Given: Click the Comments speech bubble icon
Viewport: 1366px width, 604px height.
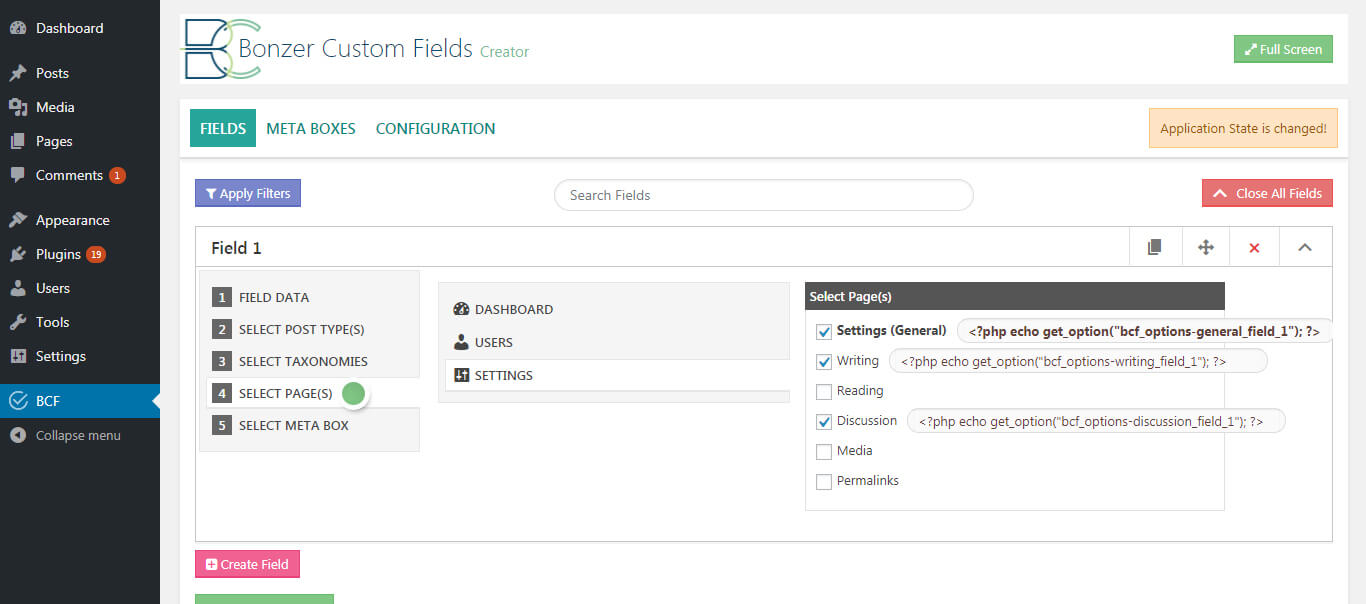Looking at the screenshot, I should coord(18,175).
